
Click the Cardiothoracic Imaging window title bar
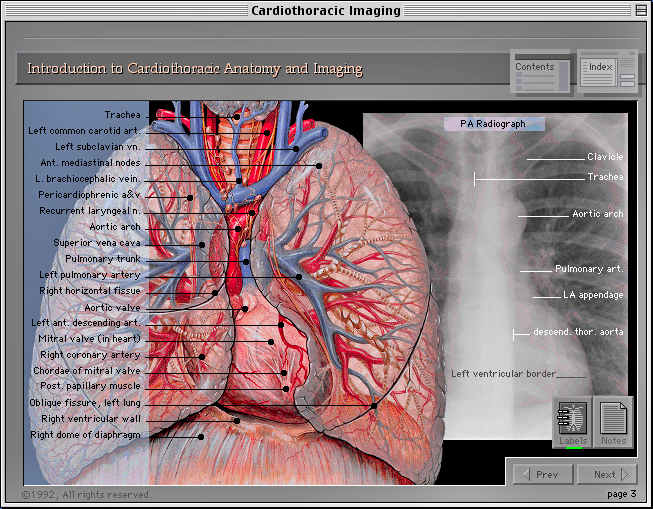tap(326, 11)
